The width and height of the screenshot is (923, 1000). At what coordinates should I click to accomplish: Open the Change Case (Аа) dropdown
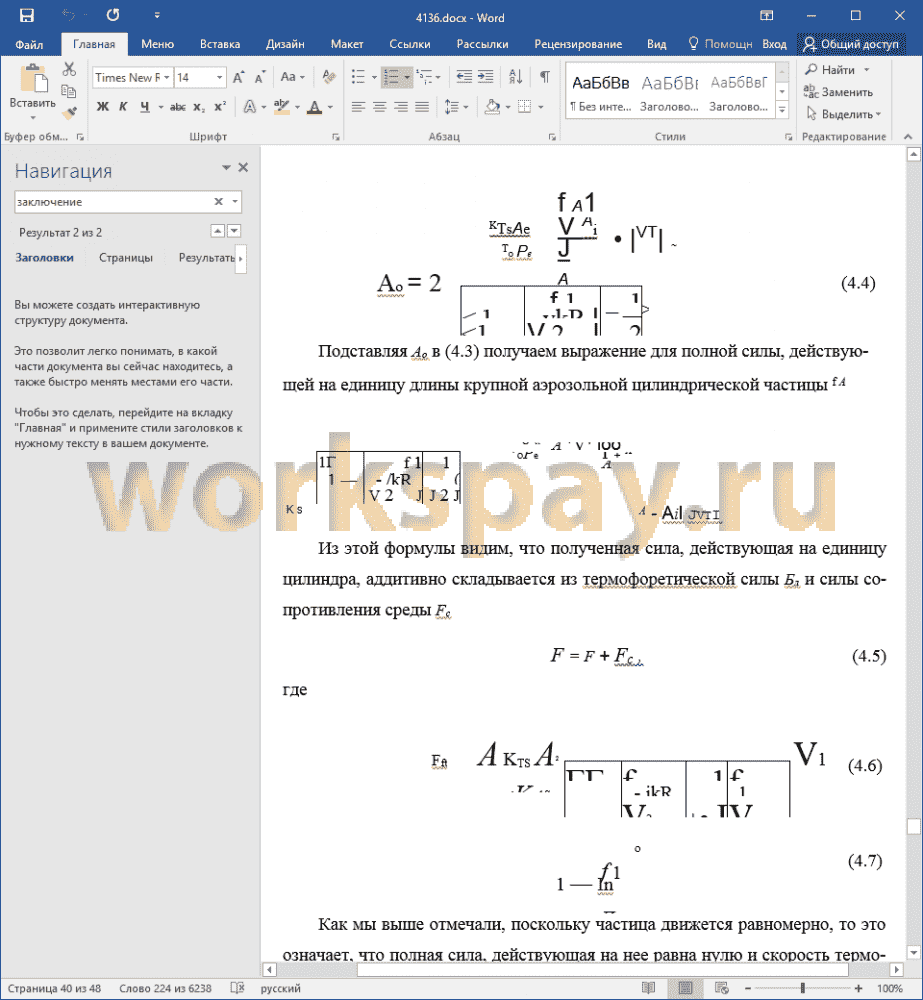click(x=292, y=78)
